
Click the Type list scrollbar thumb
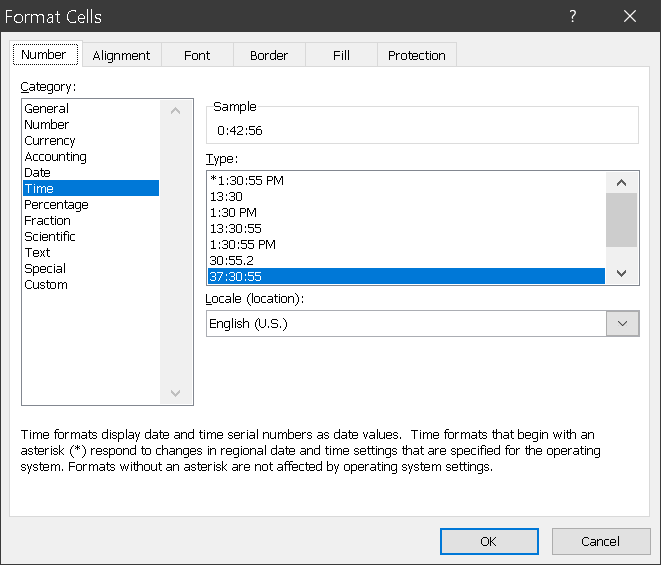621,220
